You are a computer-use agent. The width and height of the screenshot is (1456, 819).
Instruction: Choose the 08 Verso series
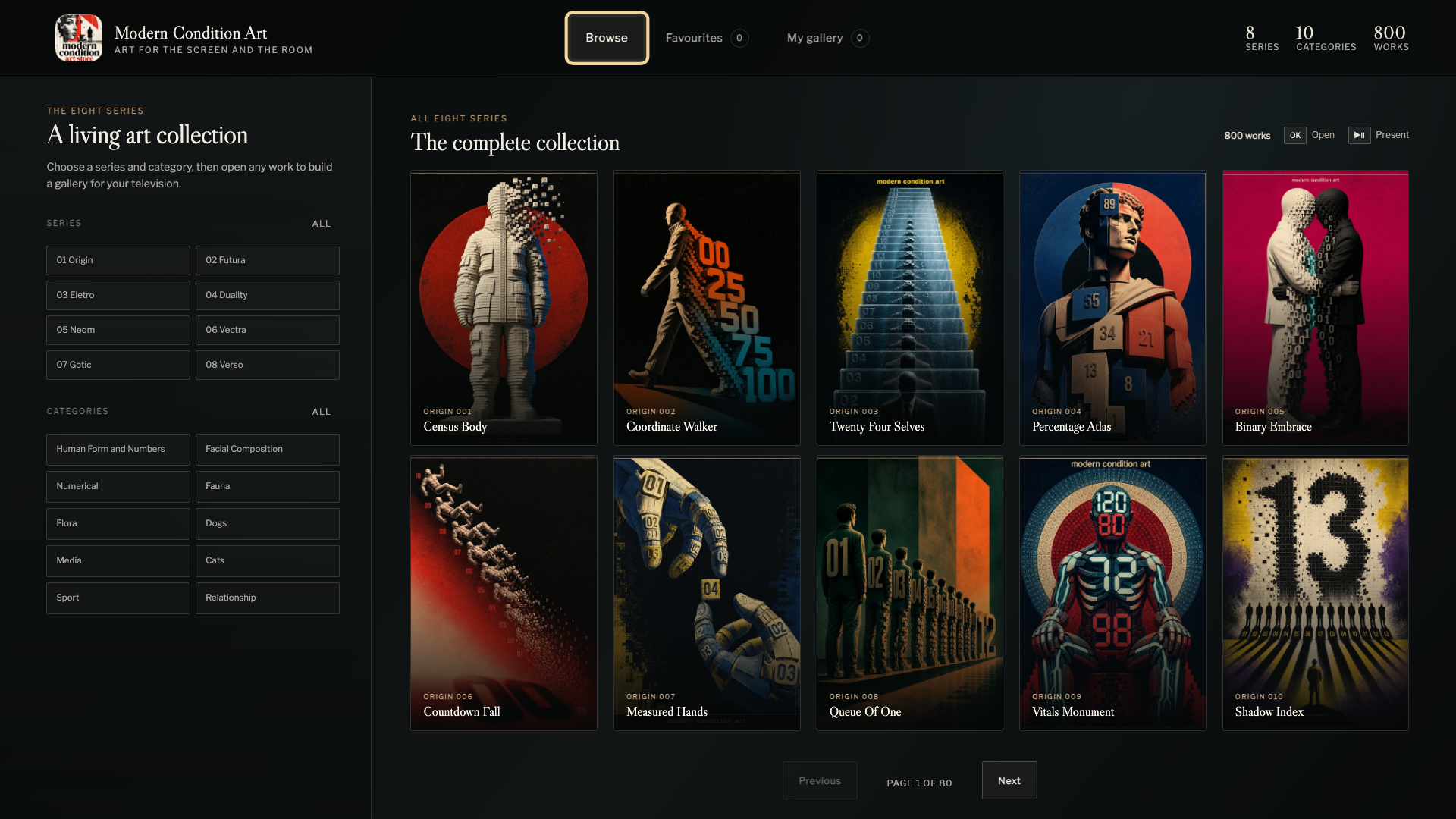point(268,365)
